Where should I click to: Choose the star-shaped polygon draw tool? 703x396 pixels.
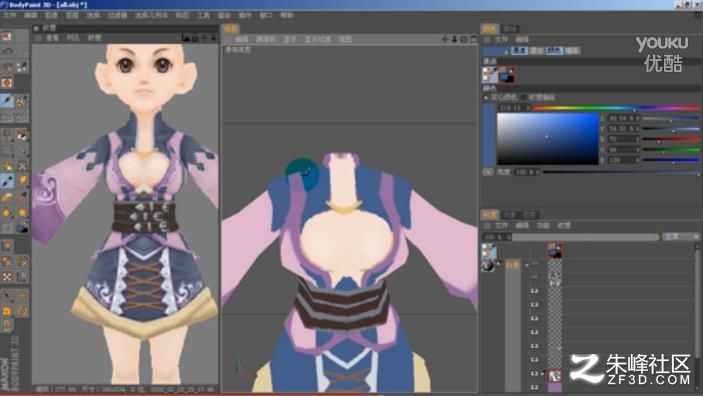pos(22,212)
